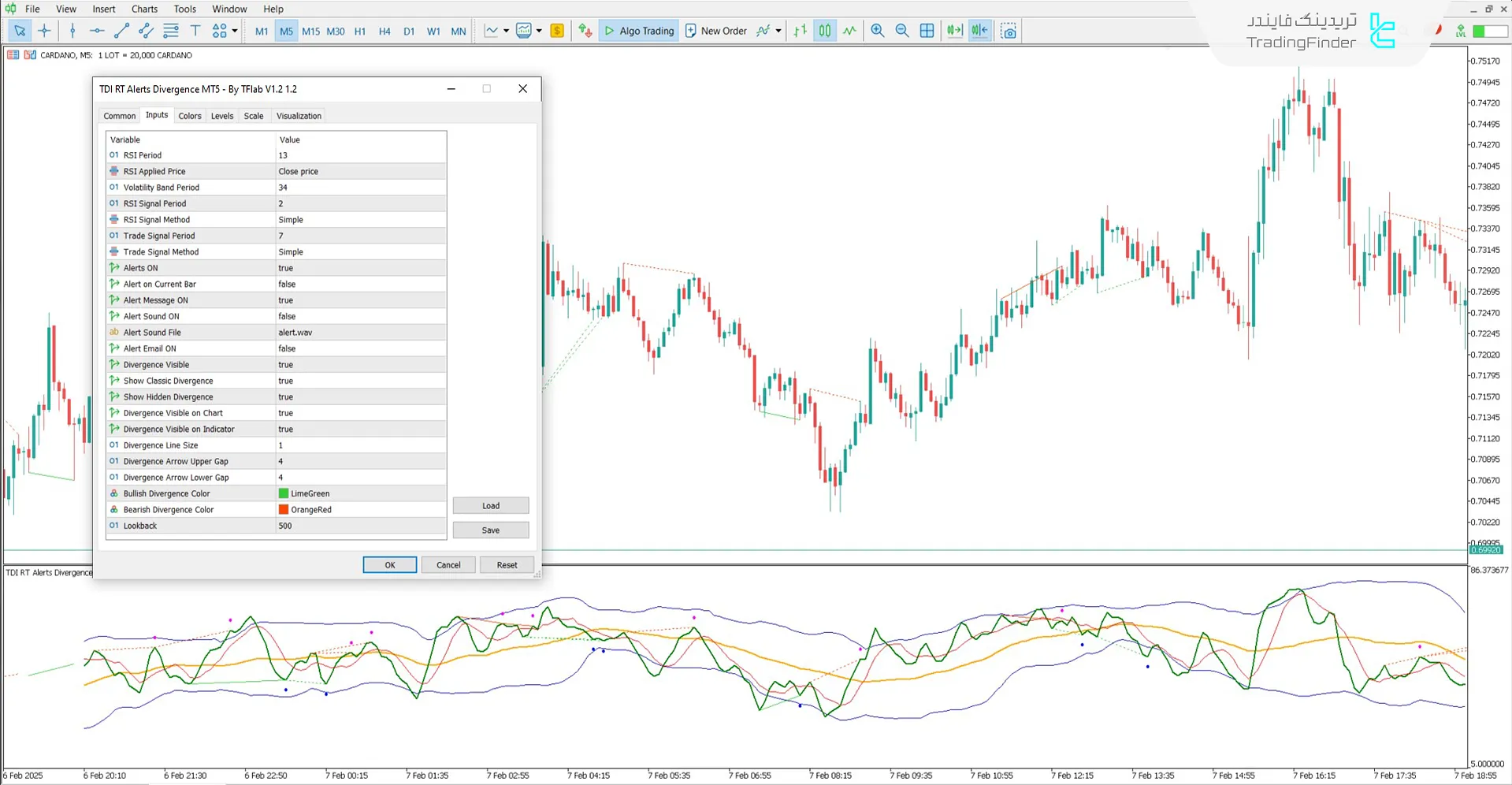Zoom in on the chart

[876, 31]
